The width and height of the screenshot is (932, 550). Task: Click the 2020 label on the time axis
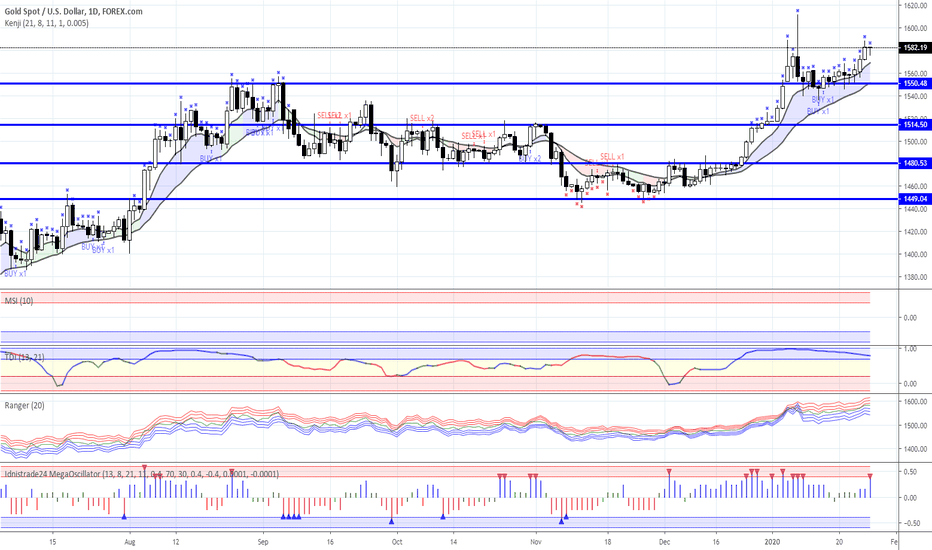[x=773, y=542]
